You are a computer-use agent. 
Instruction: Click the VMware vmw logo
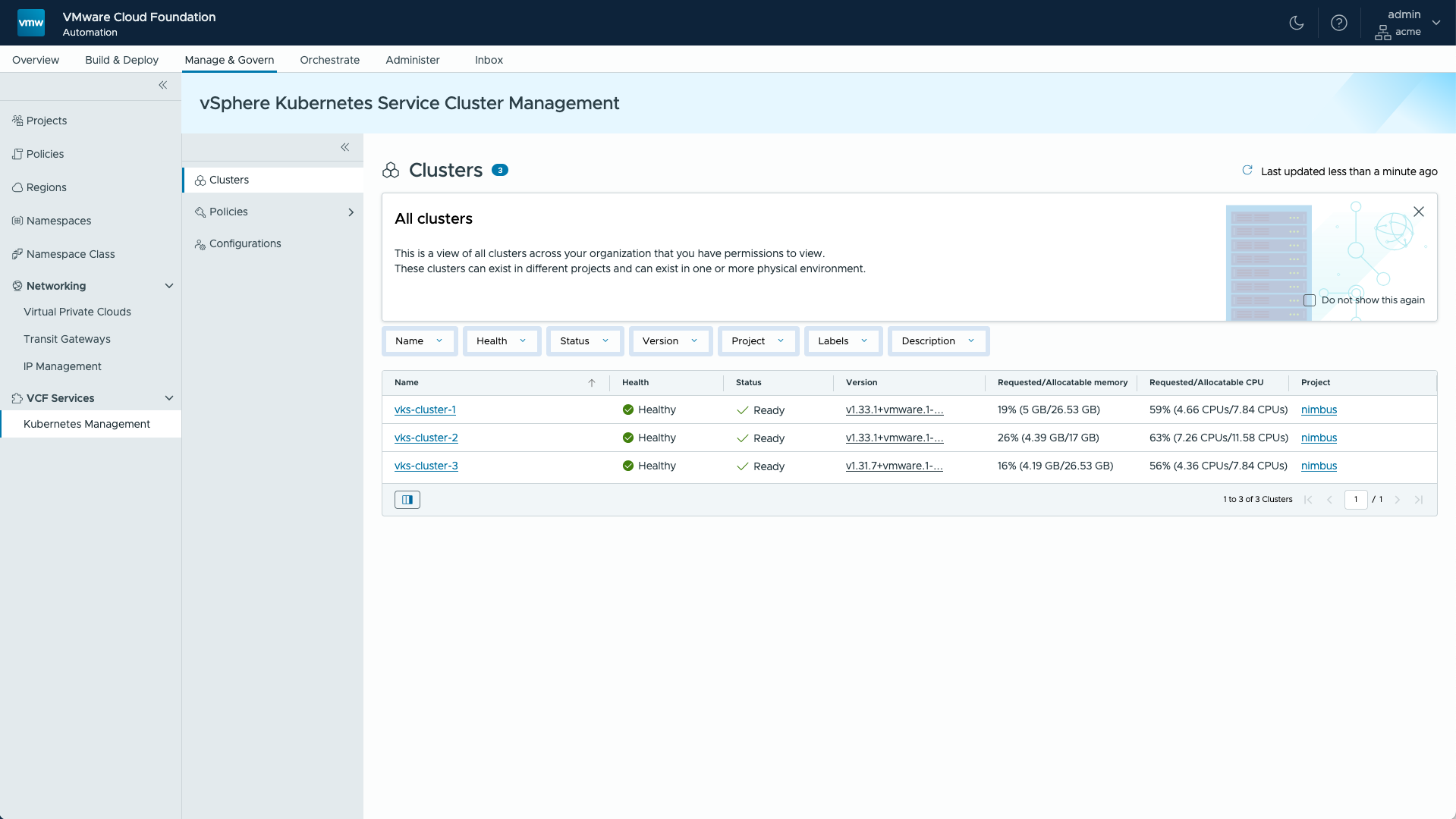(31, 23)
